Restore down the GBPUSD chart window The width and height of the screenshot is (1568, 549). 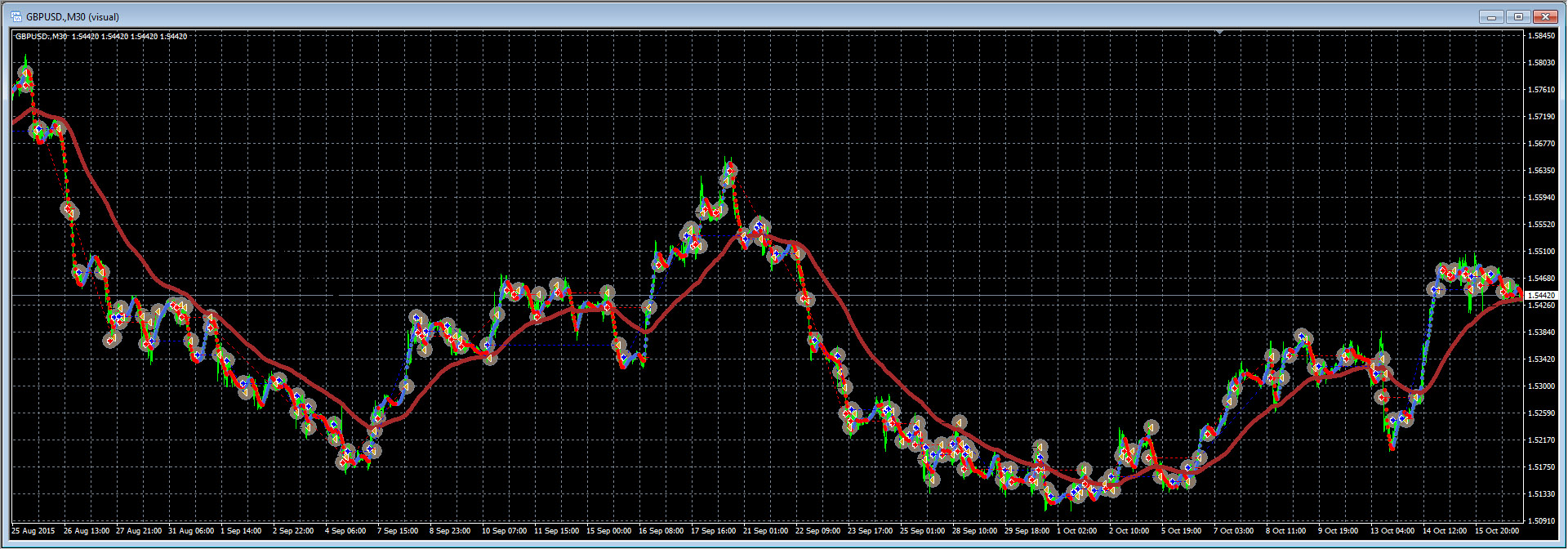pos(1518,16)
